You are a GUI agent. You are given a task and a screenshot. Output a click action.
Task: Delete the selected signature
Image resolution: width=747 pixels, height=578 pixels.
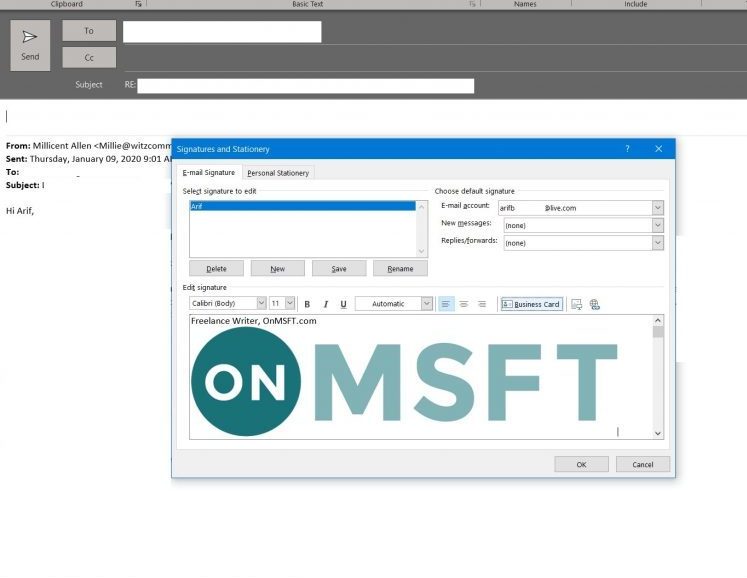tap(216, 268)
